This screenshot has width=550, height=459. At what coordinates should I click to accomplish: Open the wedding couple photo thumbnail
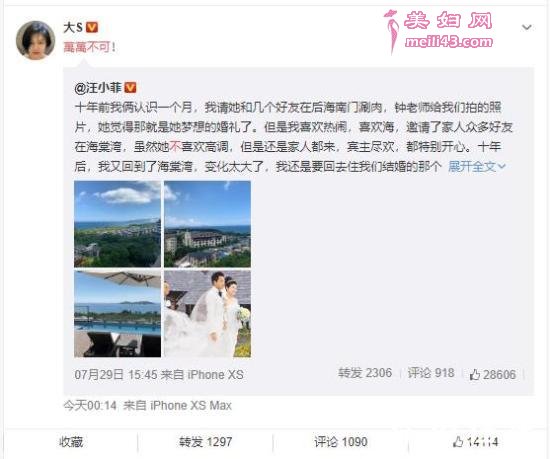click(207, 314)
